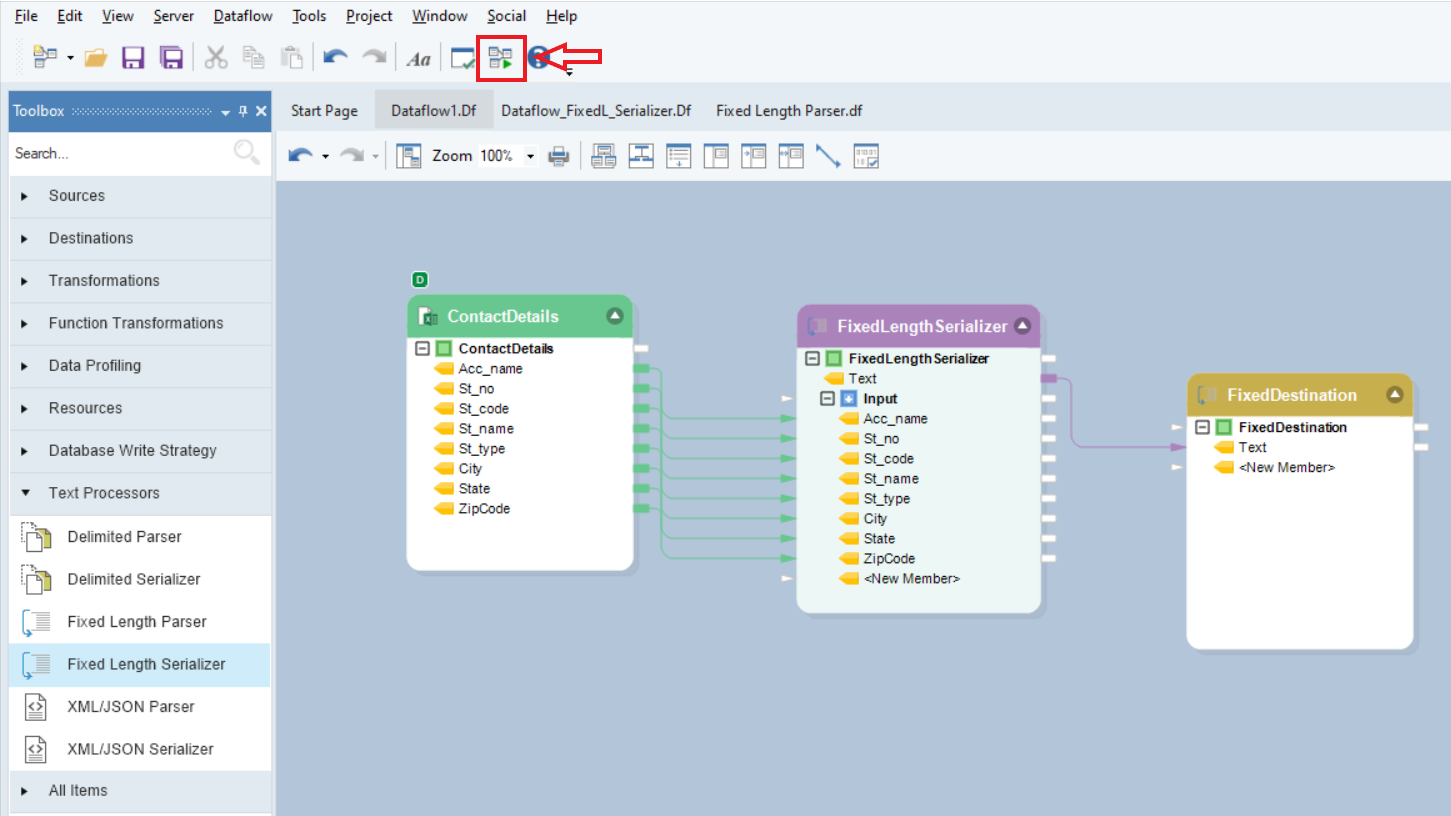Click the Save icon in main toolbar
This screenshot has width=1451, height=816.
pyautogui.click(x=133, y=58)
